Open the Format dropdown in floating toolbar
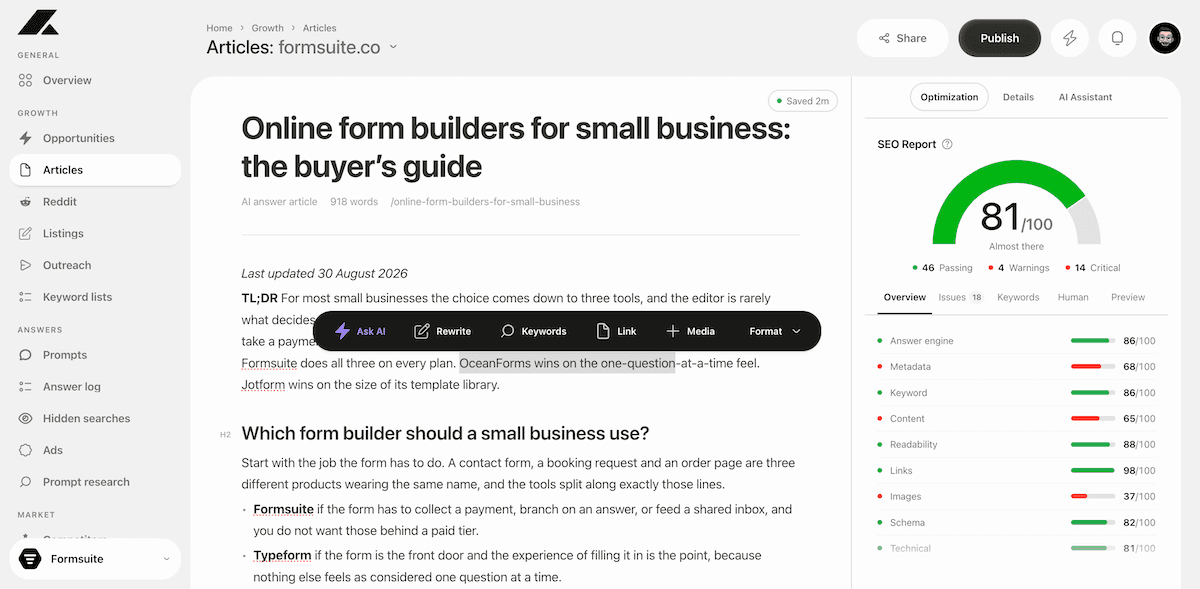 (775, 331)
